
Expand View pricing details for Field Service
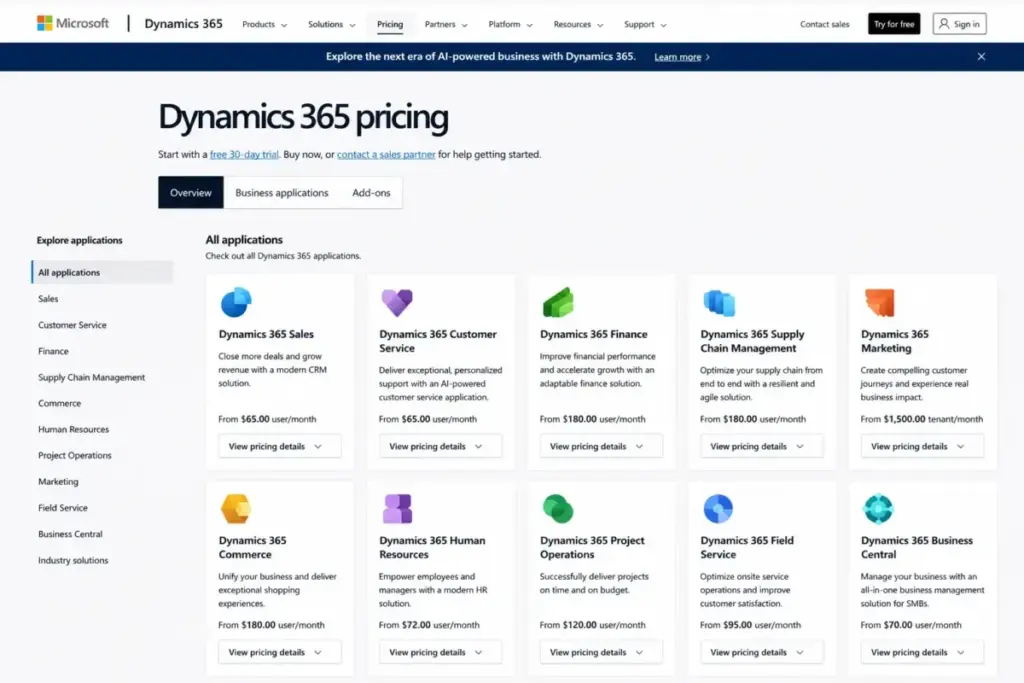tap(761, 652)
